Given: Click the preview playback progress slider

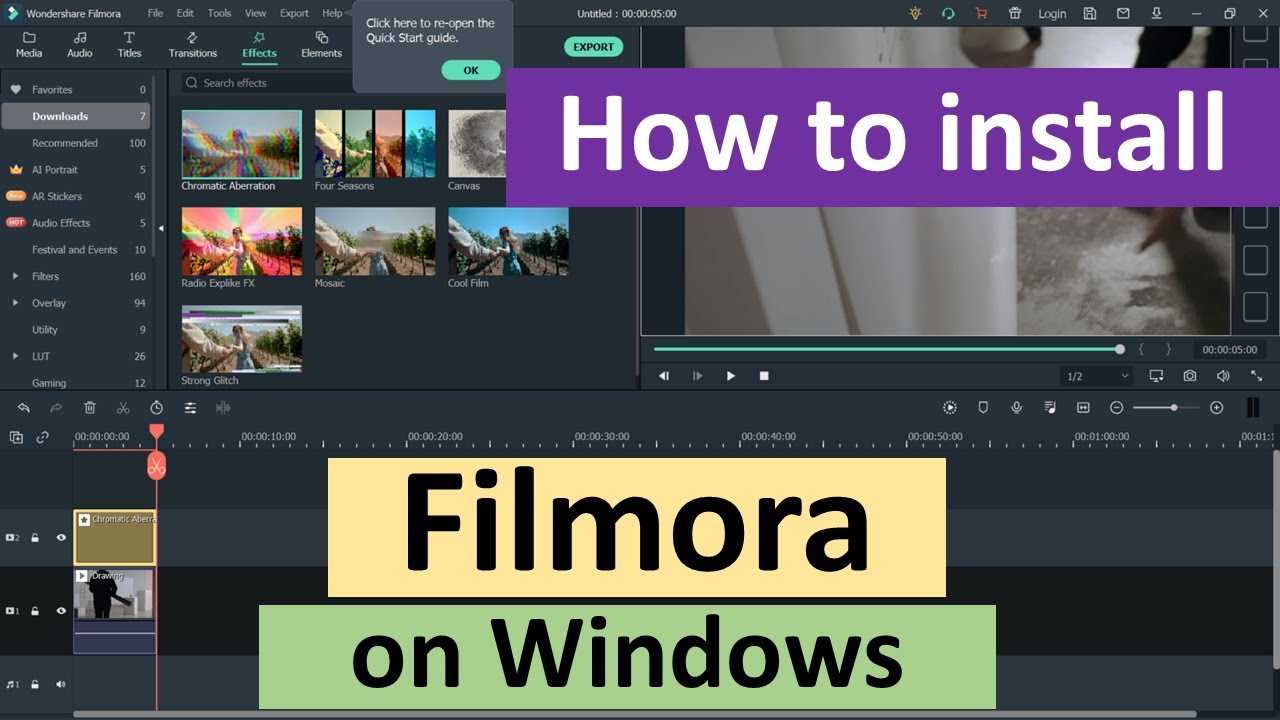Looking at the screenshot, I should tap(887, 349).
